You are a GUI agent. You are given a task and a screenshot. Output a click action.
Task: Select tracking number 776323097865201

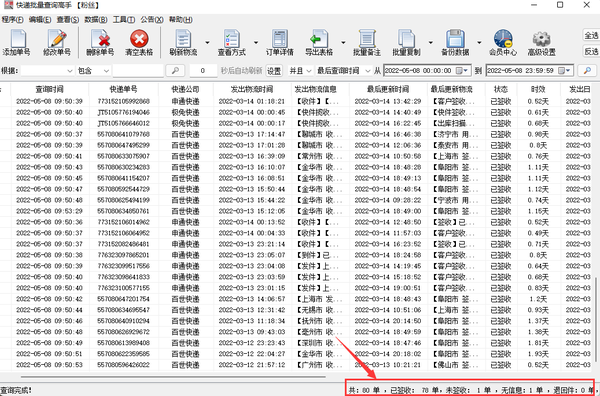click(123, 255)
